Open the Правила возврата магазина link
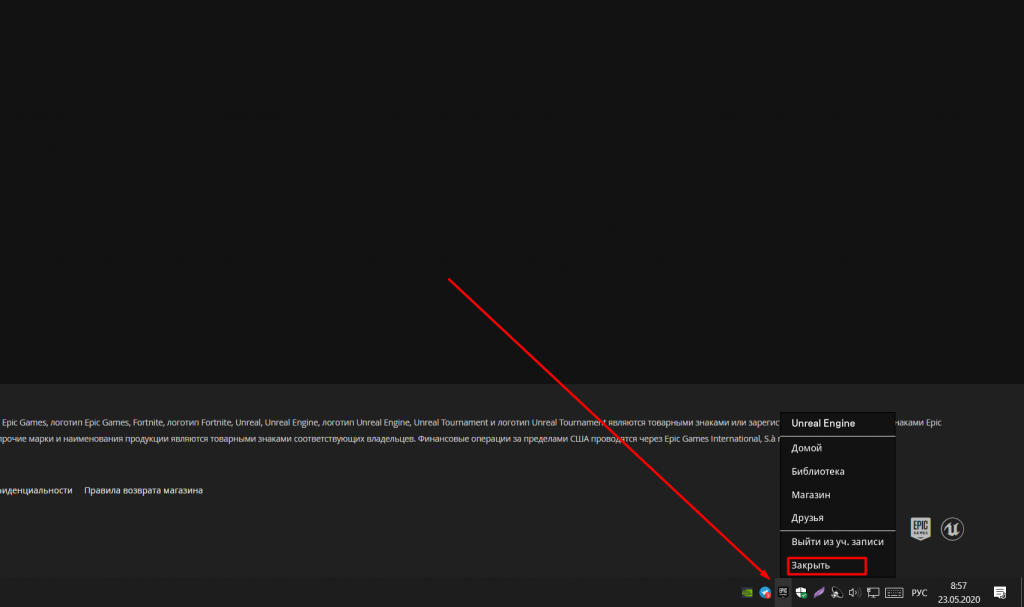 [143, 490]
